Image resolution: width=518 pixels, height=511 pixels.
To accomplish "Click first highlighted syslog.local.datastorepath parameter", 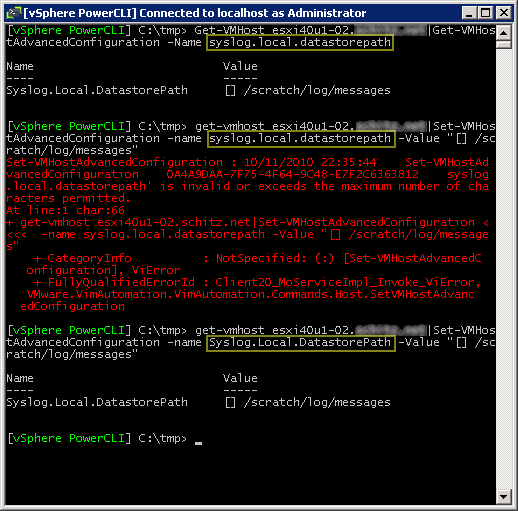I will click(x=300, y=43).
